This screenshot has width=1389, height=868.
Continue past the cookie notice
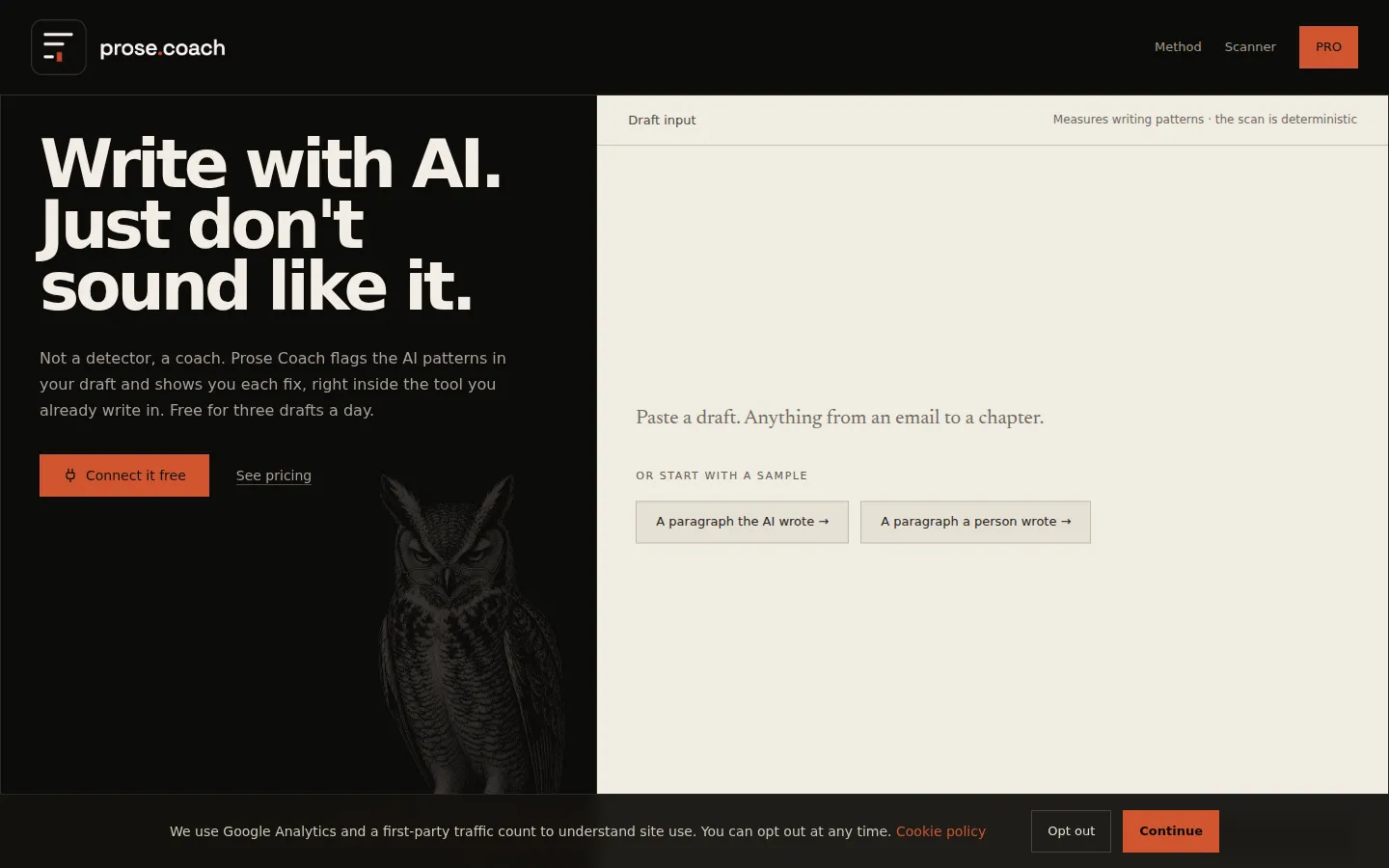1171,831
